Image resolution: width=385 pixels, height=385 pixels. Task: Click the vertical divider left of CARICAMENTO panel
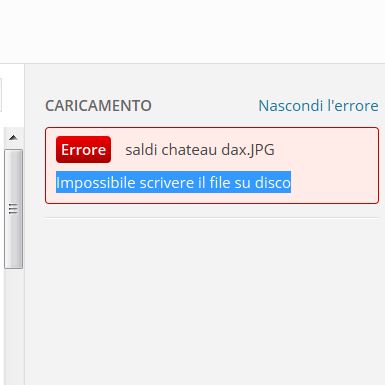[x=25, y=224]
